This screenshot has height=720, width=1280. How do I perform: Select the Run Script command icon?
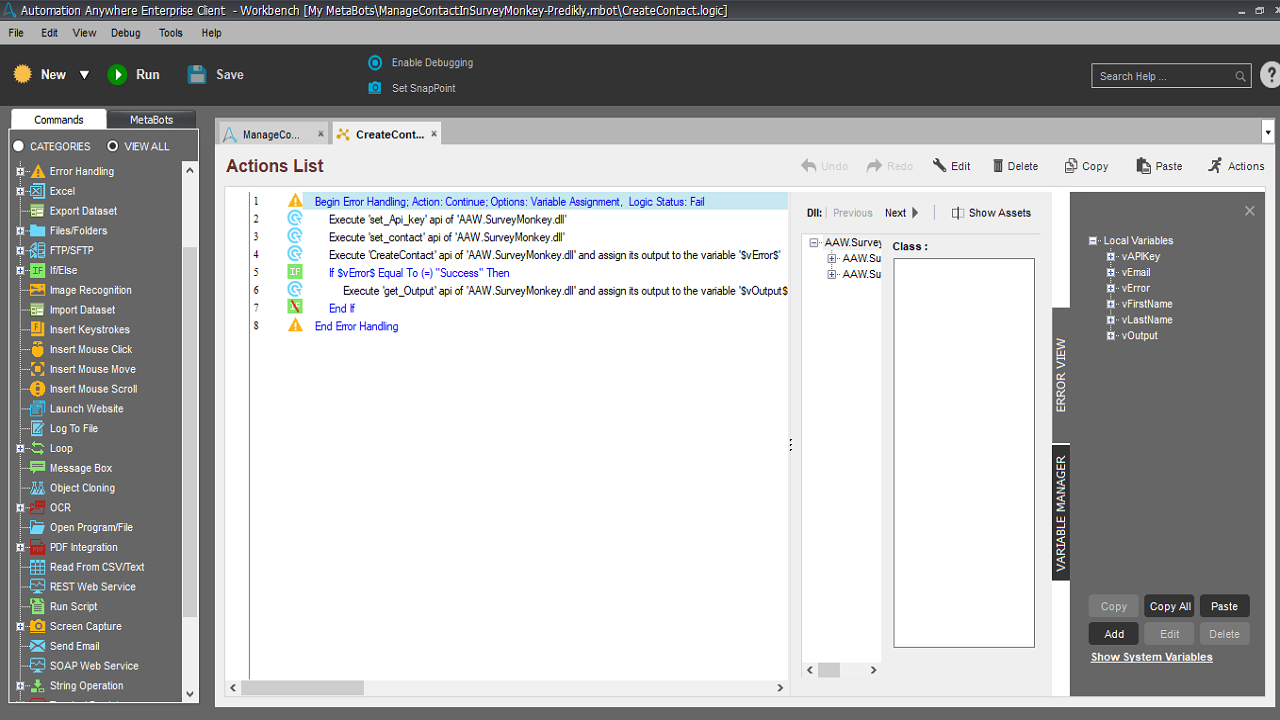(x=37, y=607)
